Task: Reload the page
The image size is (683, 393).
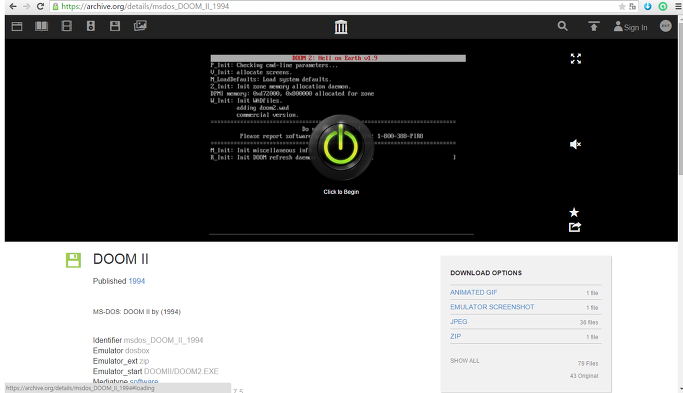Action: 40,6
